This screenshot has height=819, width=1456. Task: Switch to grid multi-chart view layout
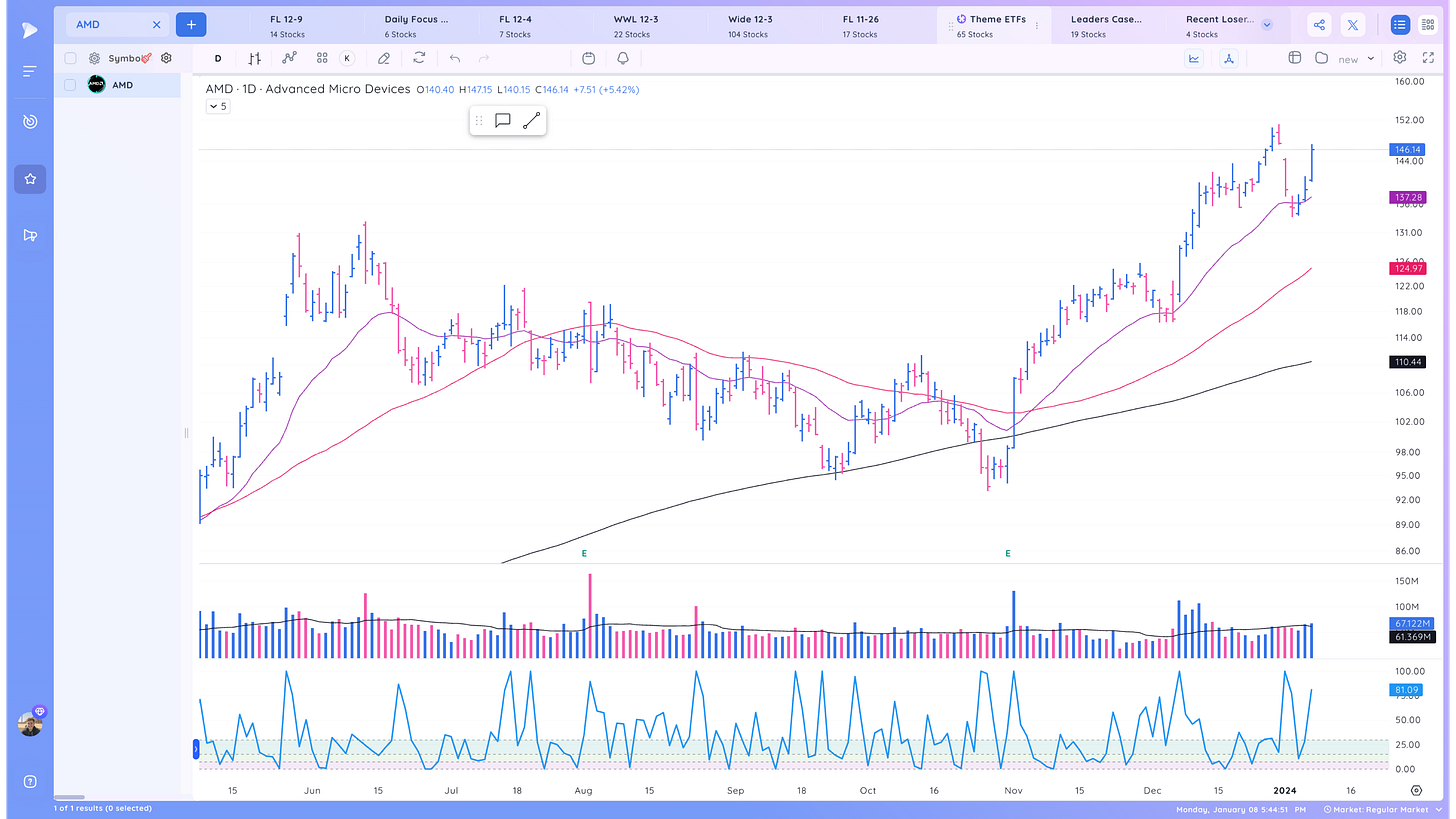click(1427, 25)
